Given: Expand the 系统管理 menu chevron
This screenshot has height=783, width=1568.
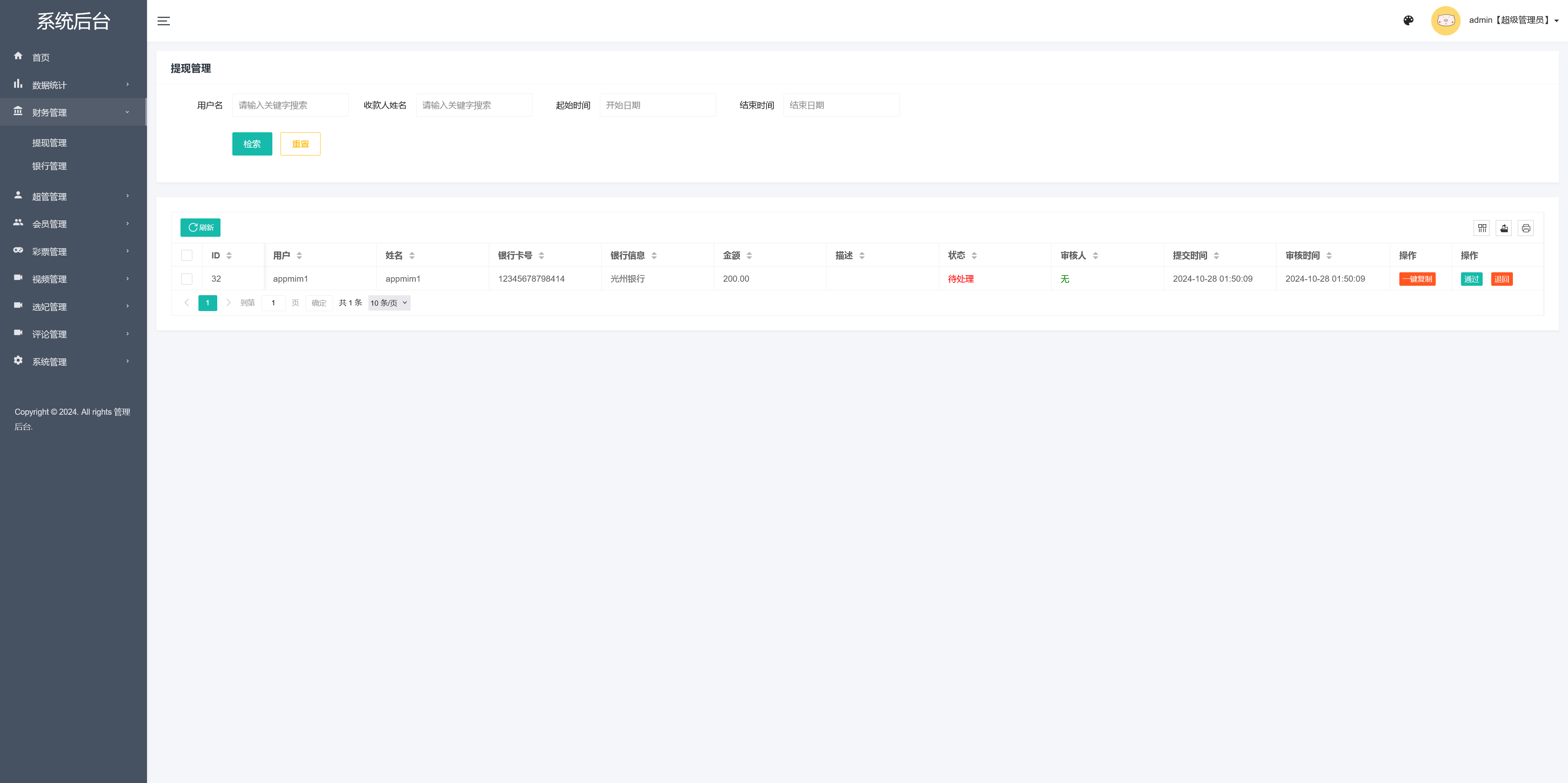Looking at the screenshot, I should 127,361.
